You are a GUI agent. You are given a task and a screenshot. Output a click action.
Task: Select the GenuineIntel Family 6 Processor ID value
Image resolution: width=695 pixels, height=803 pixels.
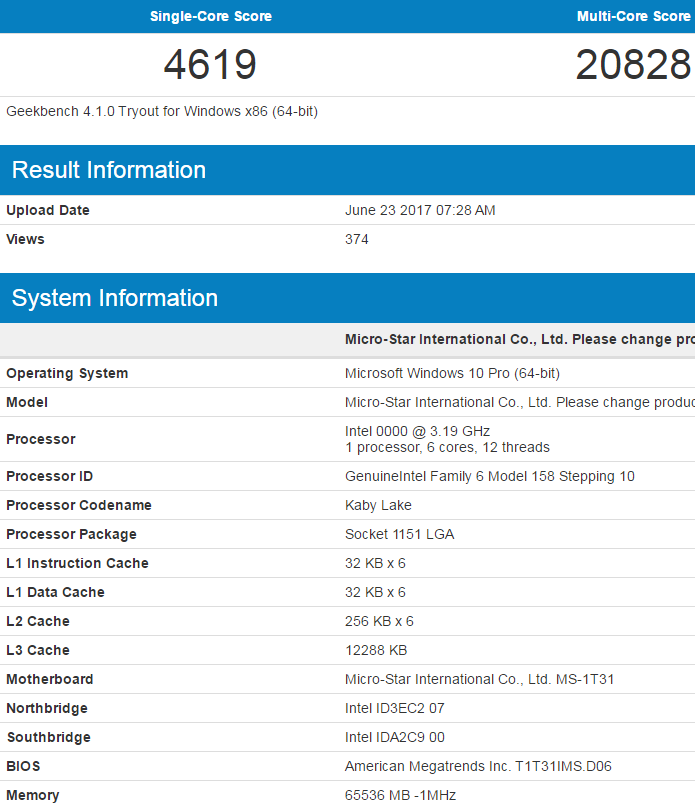(489, 476)
